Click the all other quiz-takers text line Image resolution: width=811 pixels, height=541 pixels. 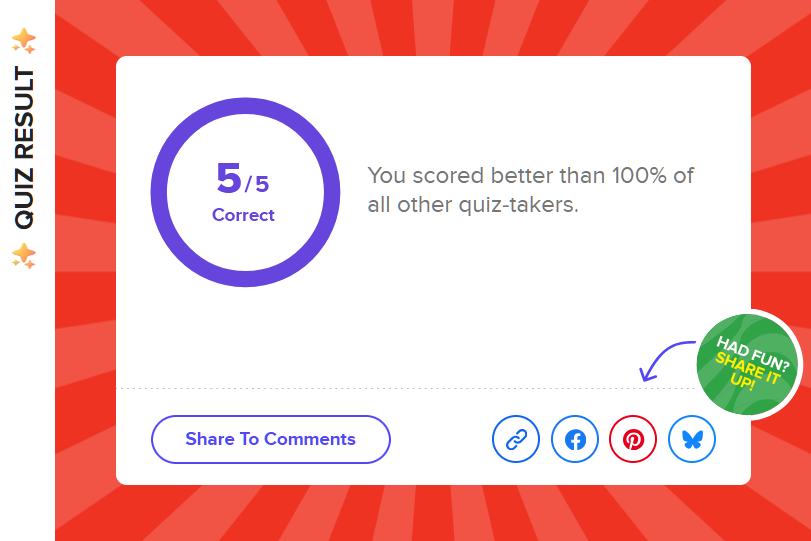tap(473, 205)
